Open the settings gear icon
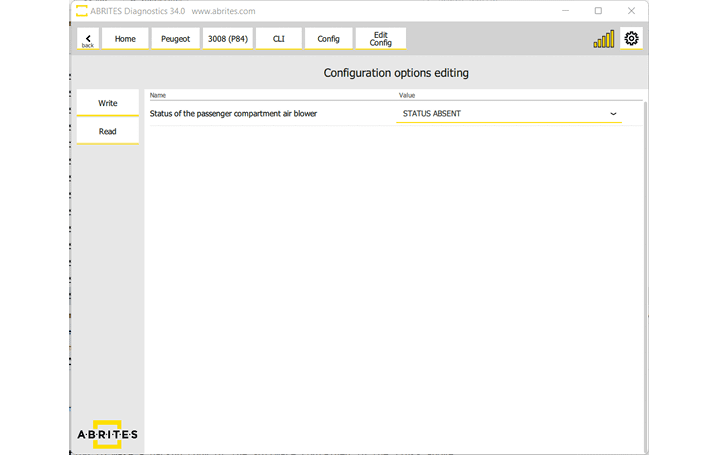This screenshot has height=455, width=719. (631, 39)
